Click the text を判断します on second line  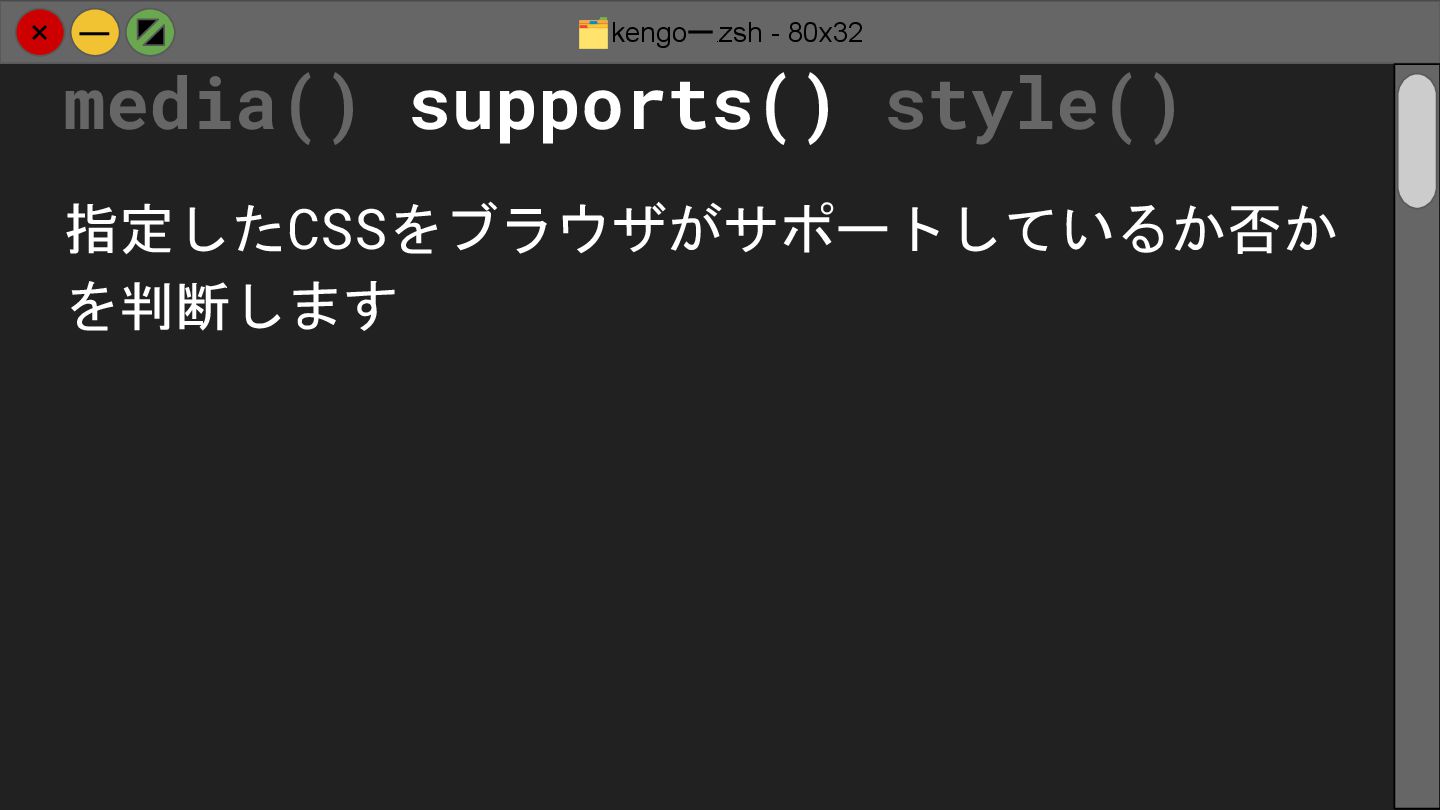click(x=232, y=307)
